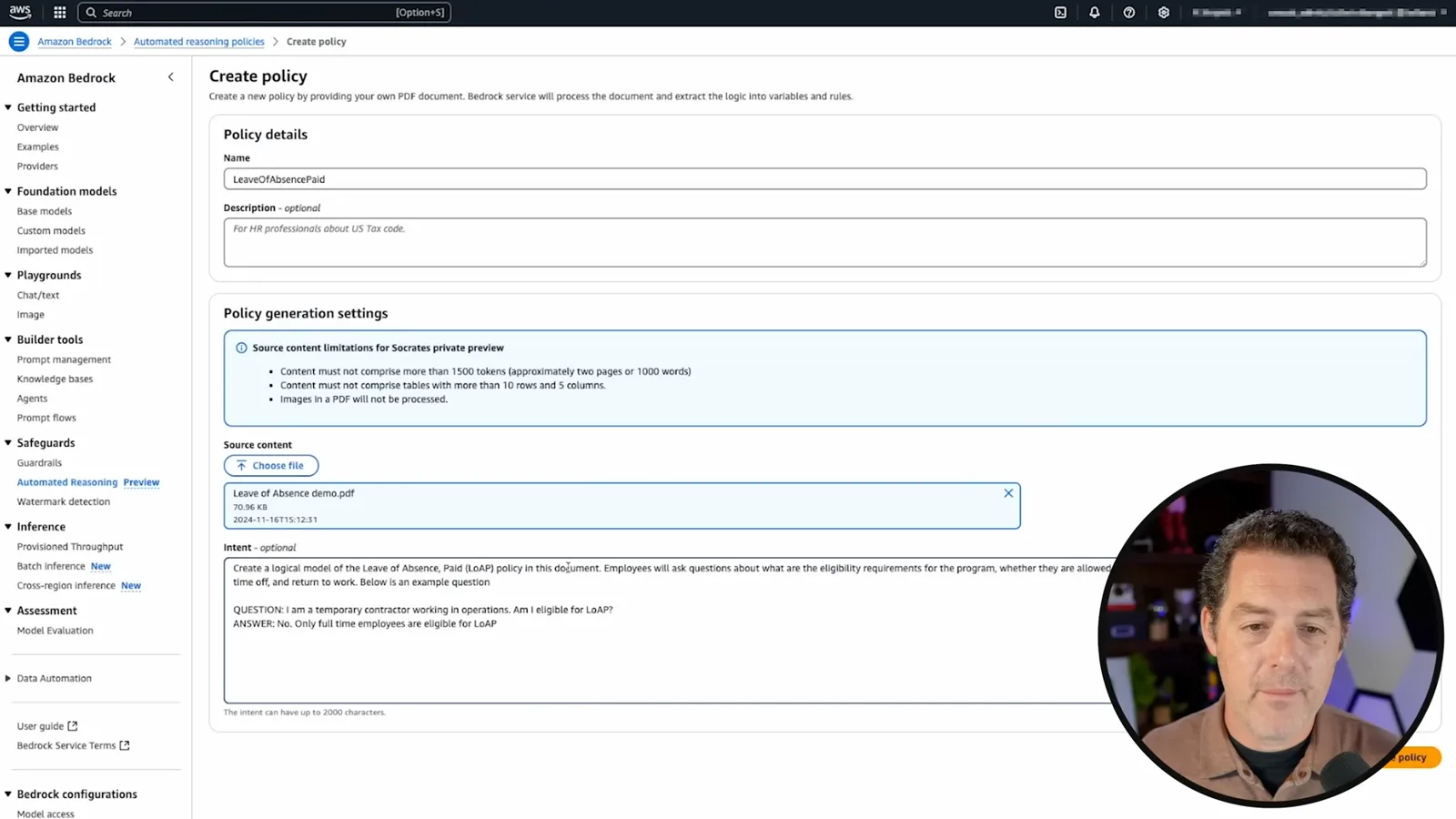Viewport: 1456px width, 819px height.
Task: Go to Knowledge bases
Action: point(55,379)
